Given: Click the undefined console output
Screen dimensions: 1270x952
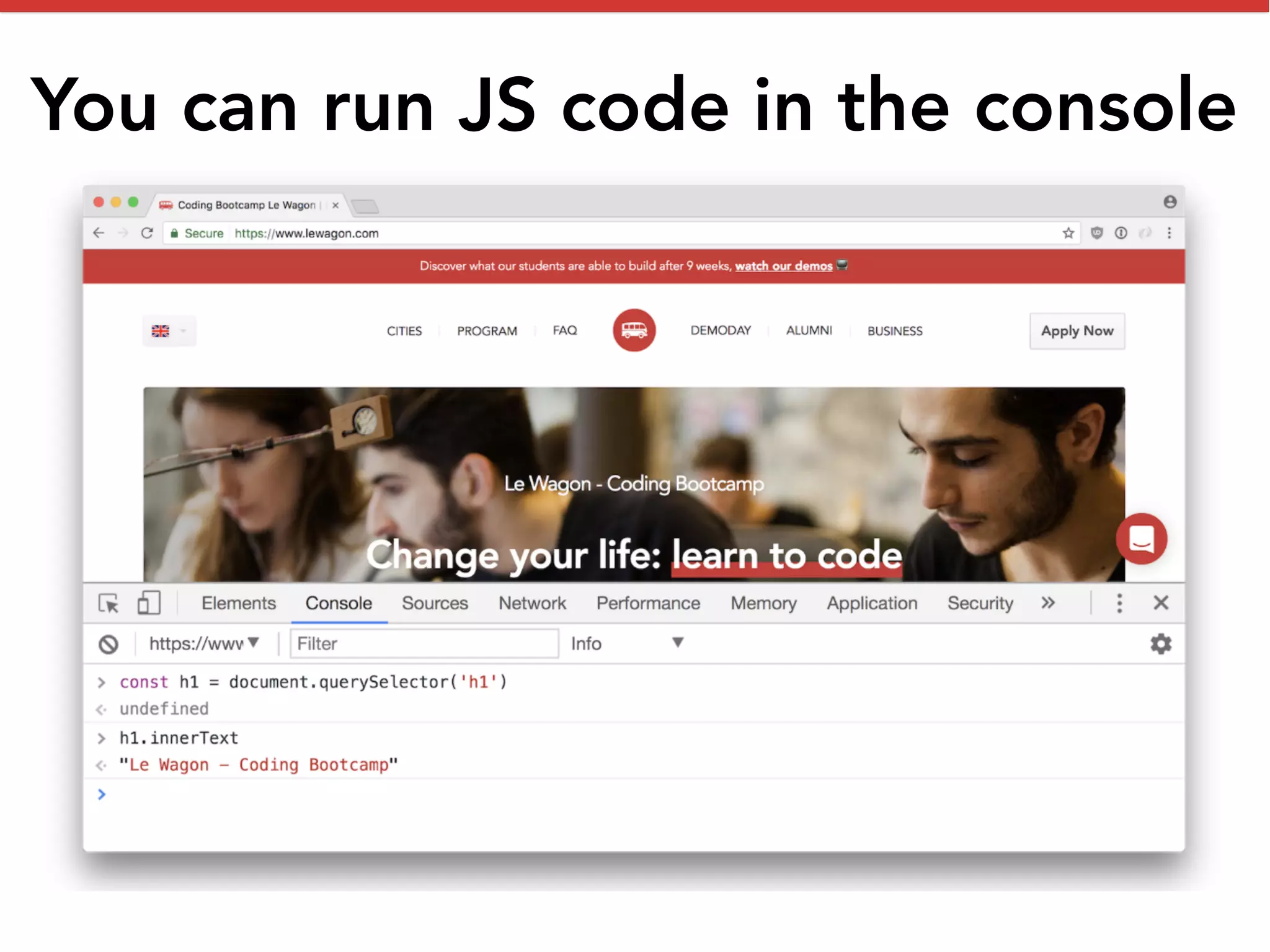Looking at the screenshot, I should pyautogui.click(x=164, y=708).
